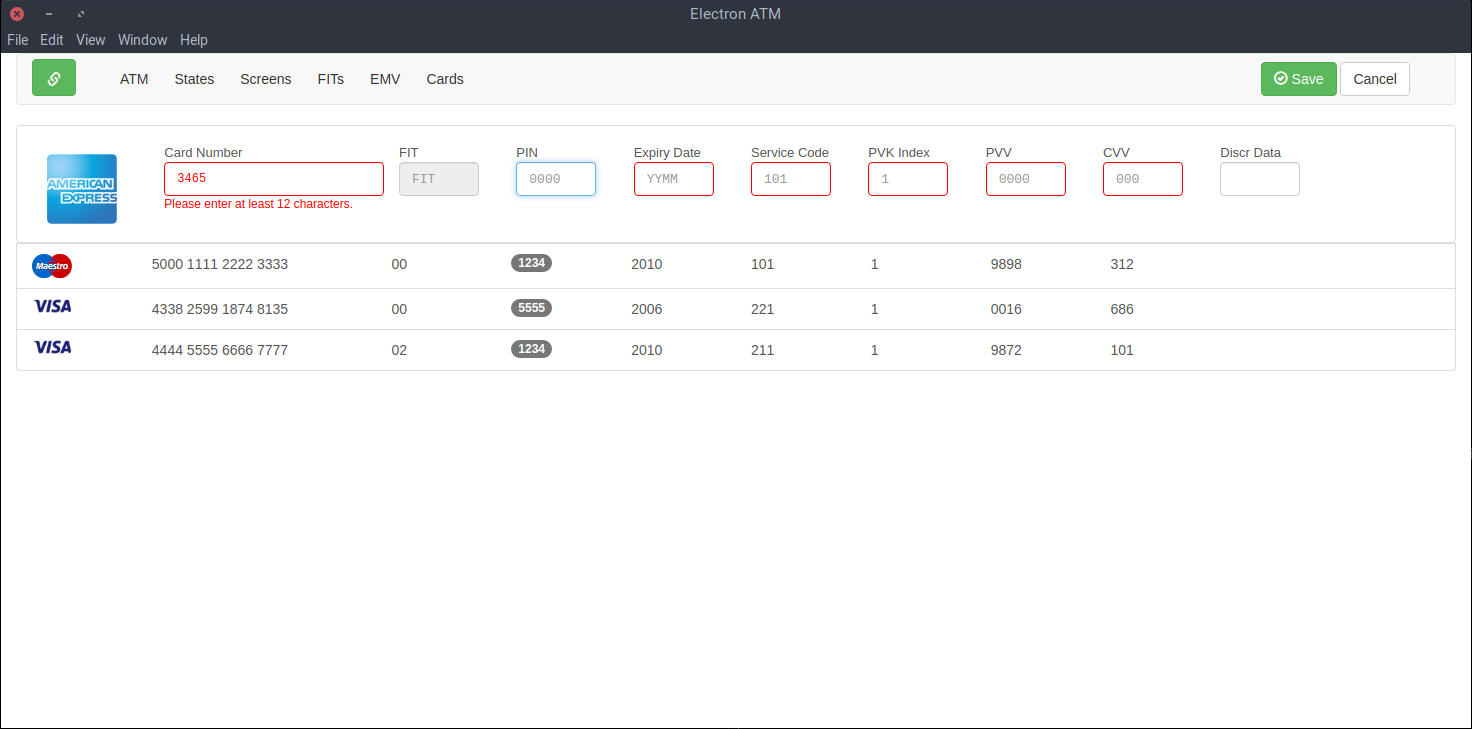
Task: Save the new card
Action: point(1298,79)
